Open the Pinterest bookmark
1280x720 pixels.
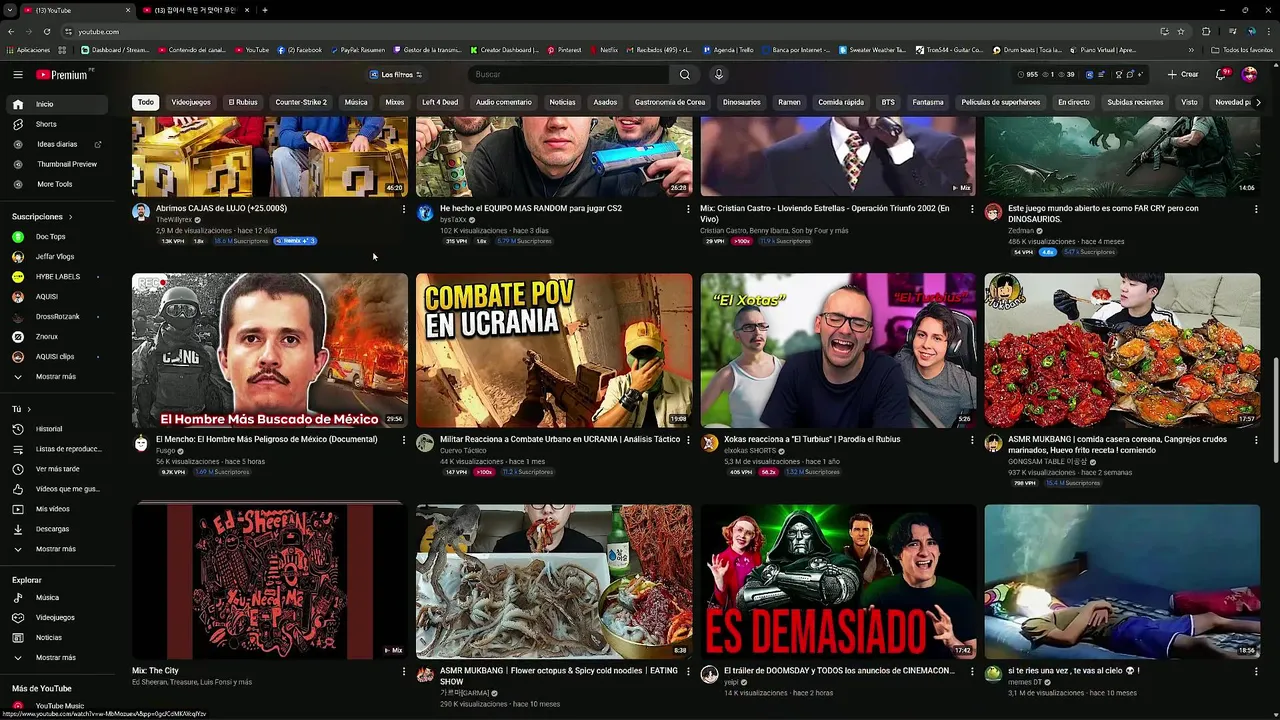coord(563,50)
